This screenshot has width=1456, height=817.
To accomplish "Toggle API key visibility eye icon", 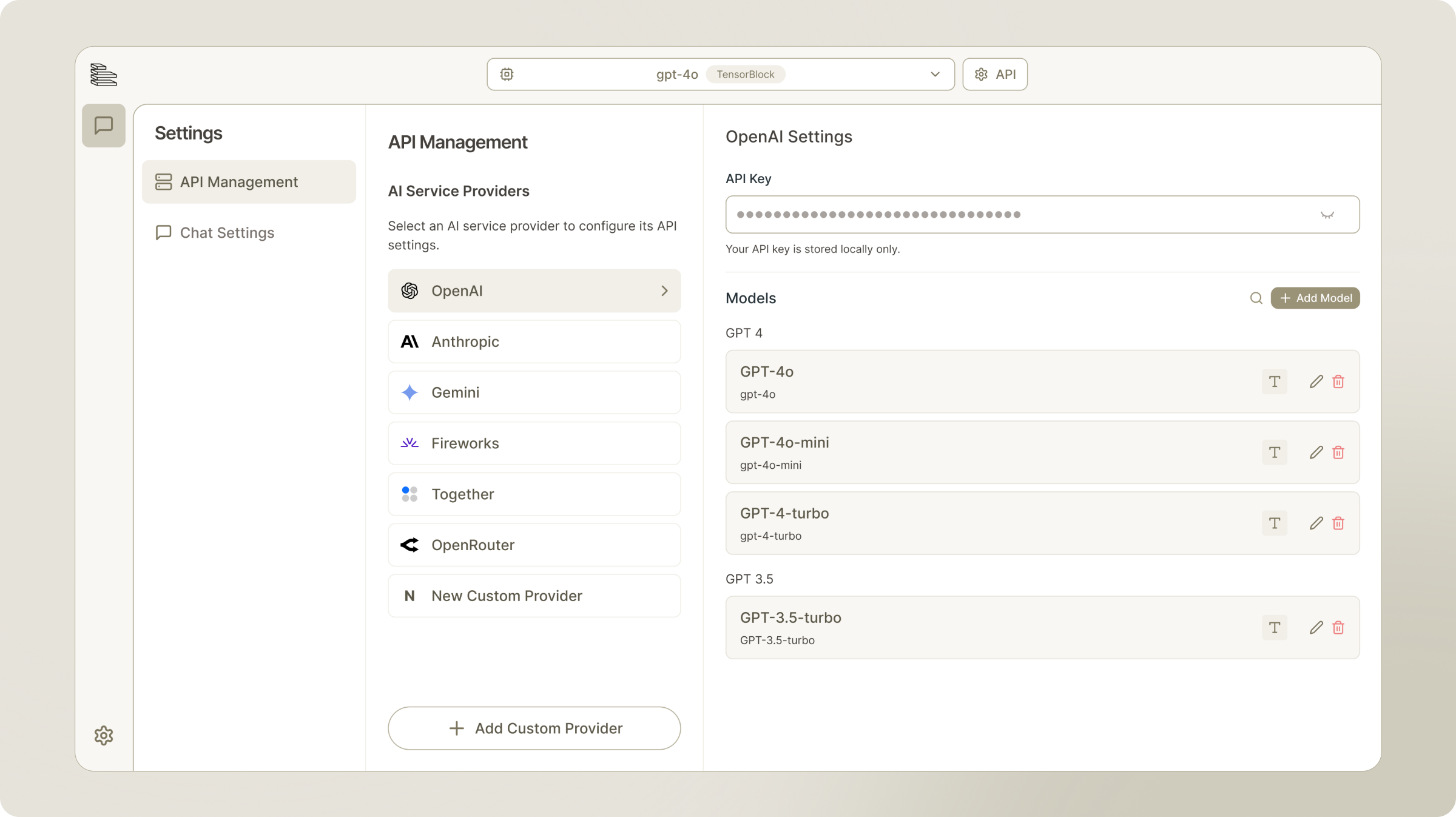I will click(x=1327, y=215).
